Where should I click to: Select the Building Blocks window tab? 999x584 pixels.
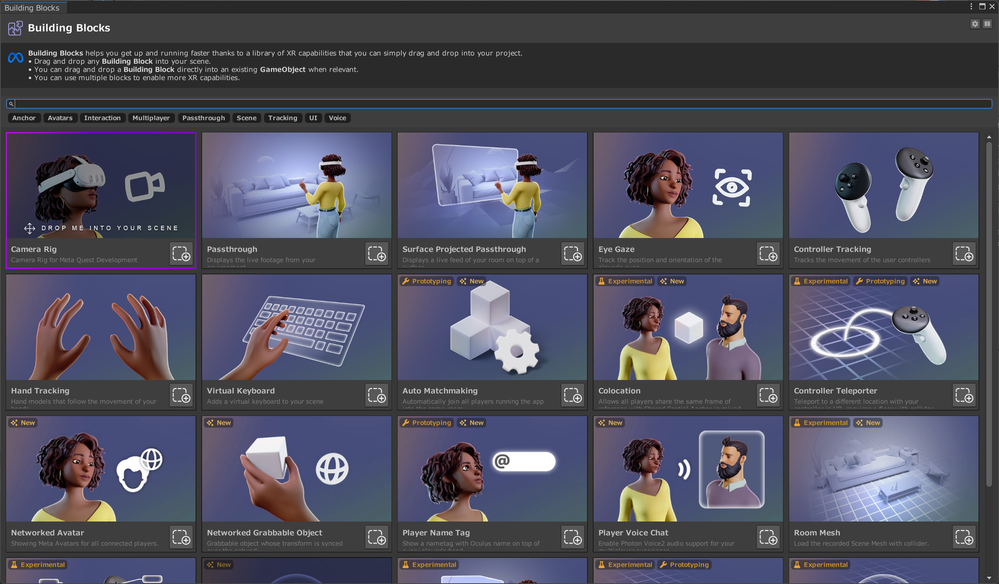(x=32, y=8)
